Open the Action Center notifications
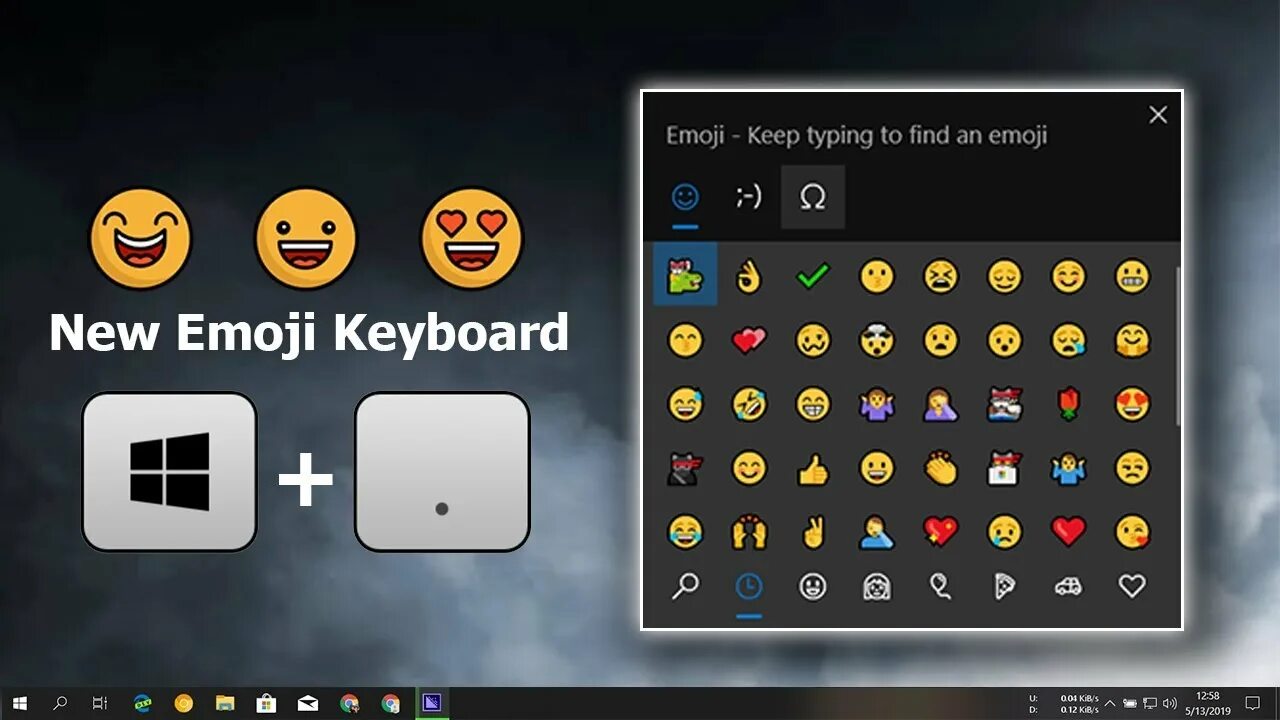 pyautogui.click(x=1253, y=703)
